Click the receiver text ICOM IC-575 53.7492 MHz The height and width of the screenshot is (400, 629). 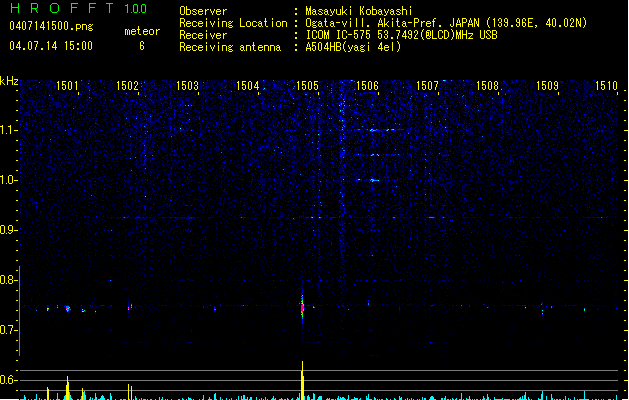402,35
